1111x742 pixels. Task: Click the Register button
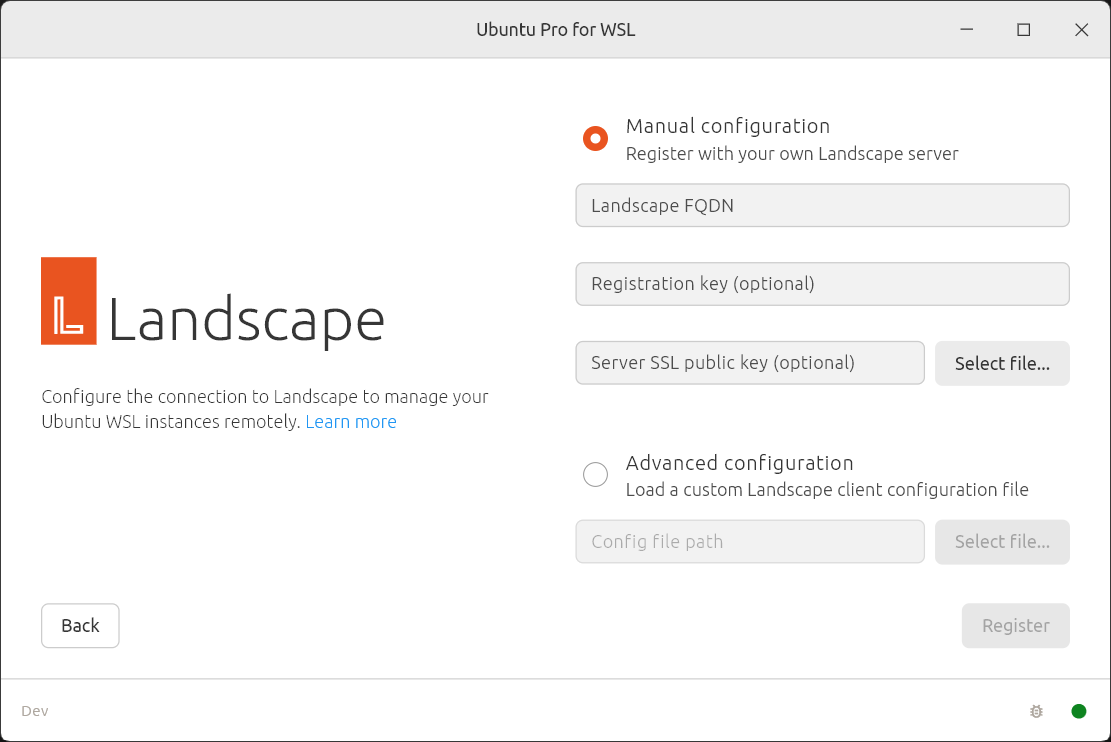(x=1015, y=625)
